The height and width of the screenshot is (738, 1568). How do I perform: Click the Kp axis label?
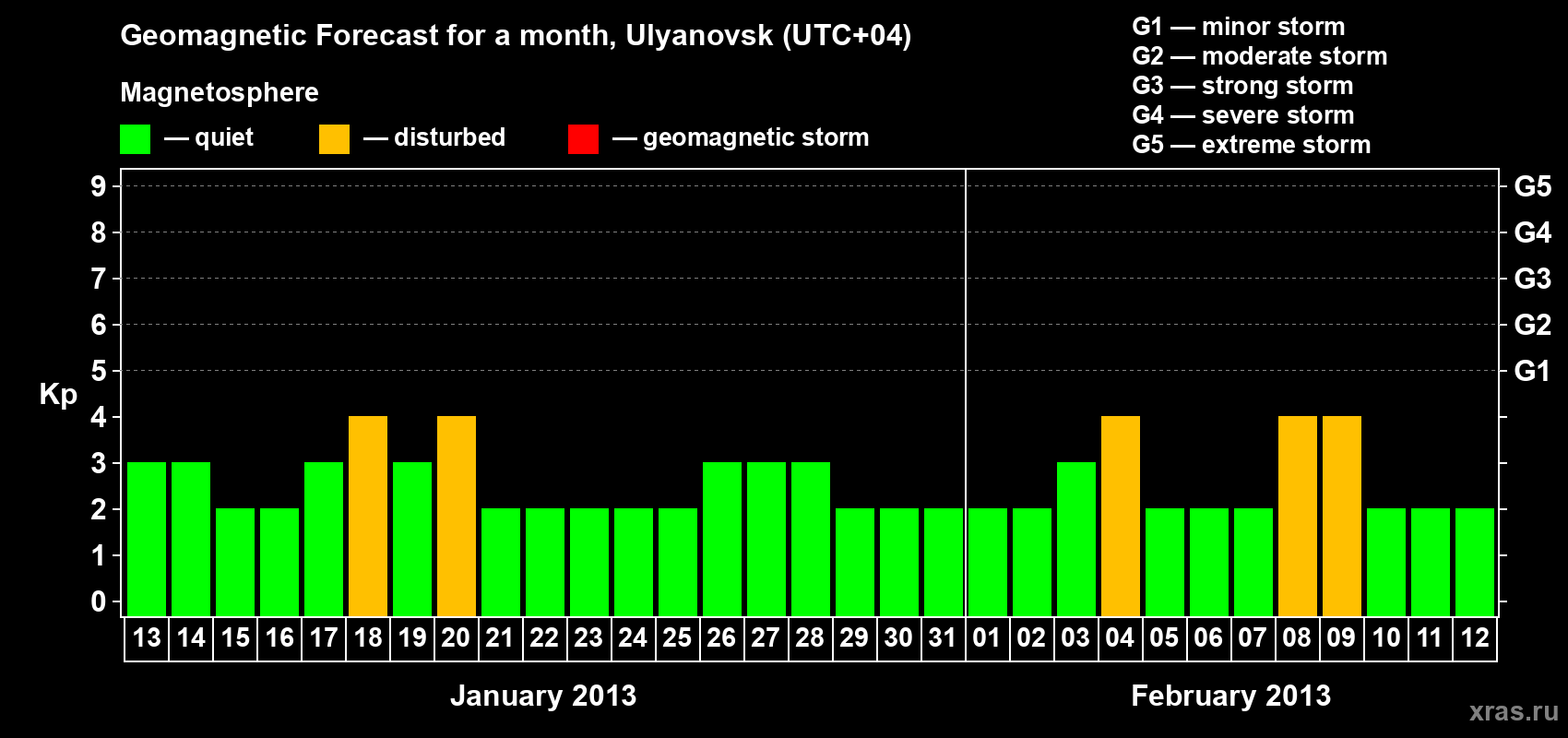click(x=58, y=395)
